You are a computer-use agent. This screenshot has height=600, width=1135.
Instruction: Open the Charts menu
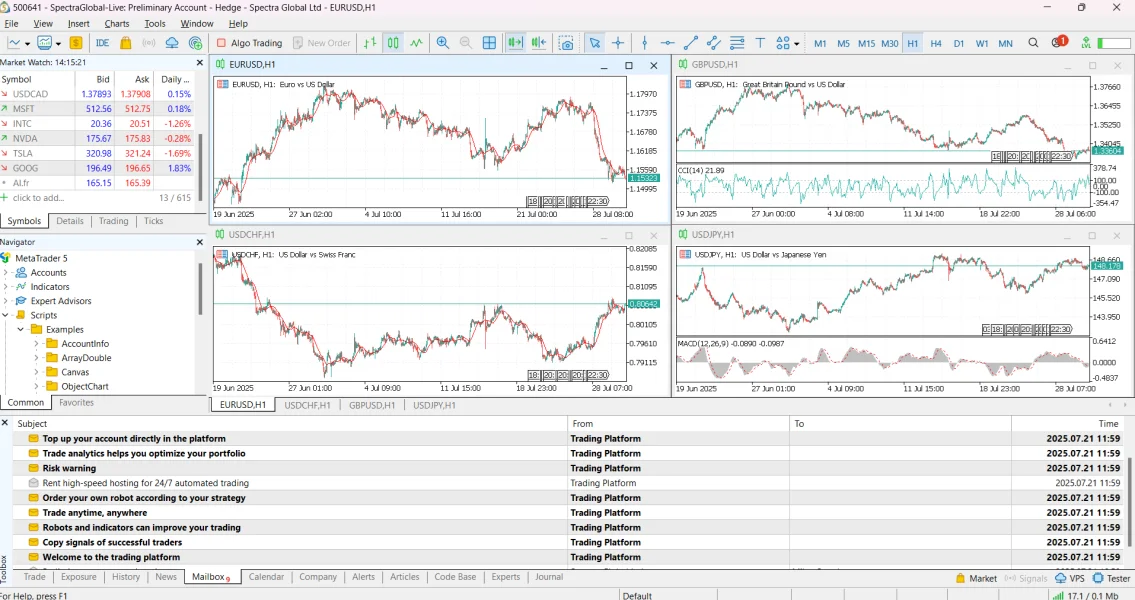[117, 23]
